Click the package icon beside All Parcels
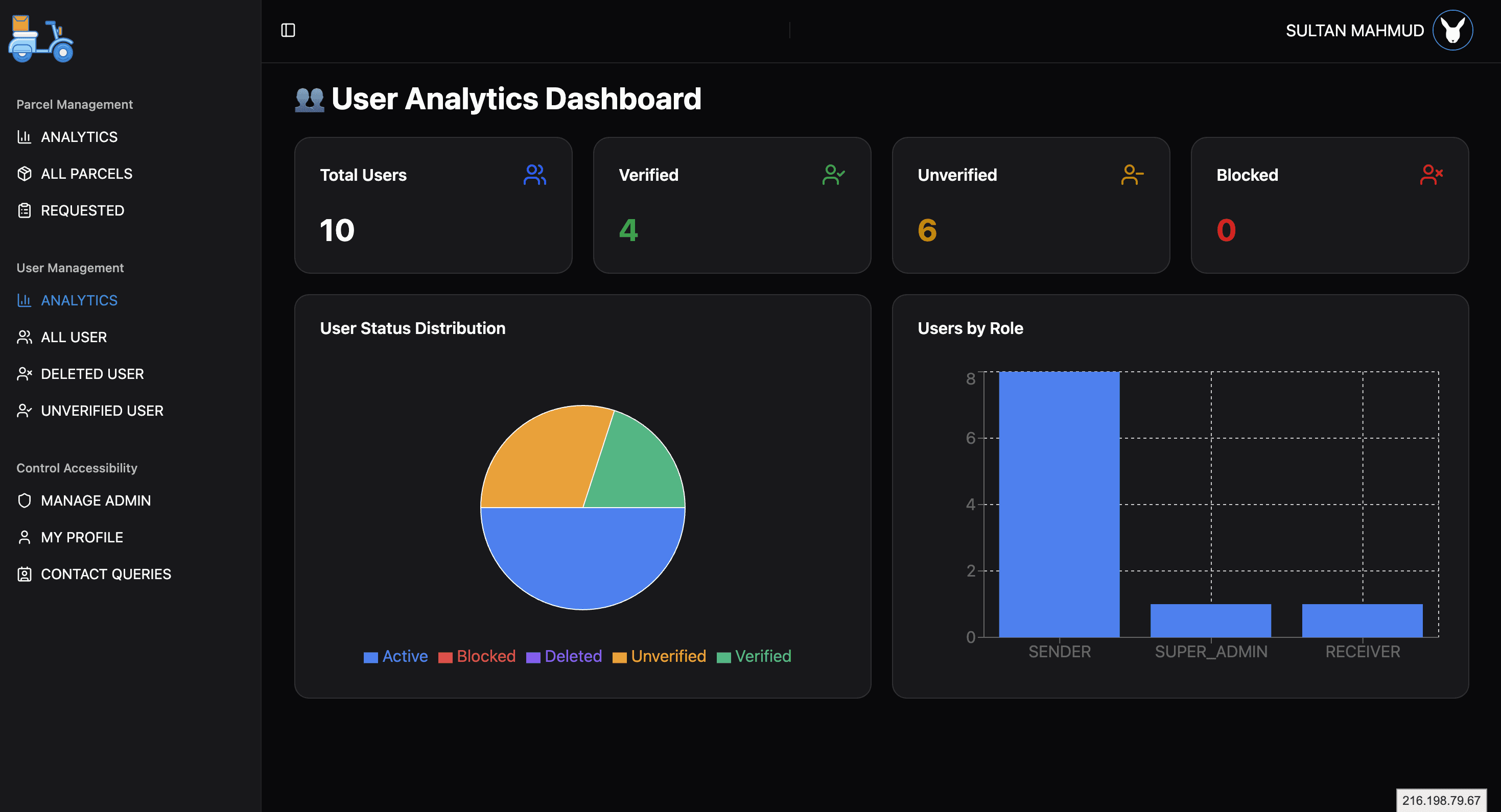The width and height of the screenshot is (1501, 812). click(25, 174)
